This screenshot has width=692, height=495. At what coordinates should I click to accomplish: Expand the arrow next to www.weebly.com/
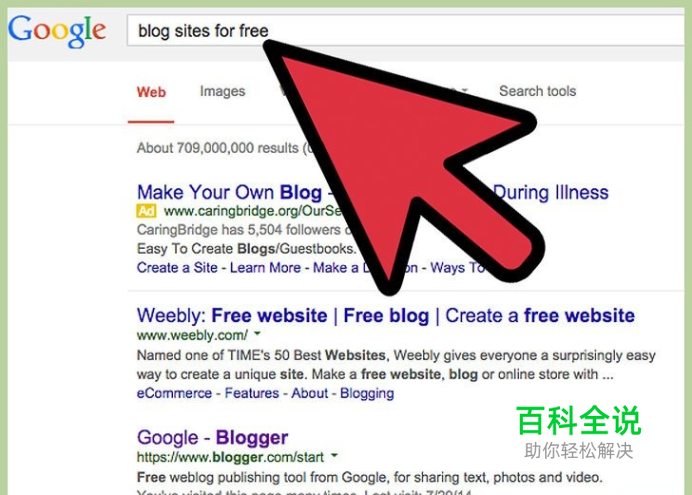click(x=257, y=334)
